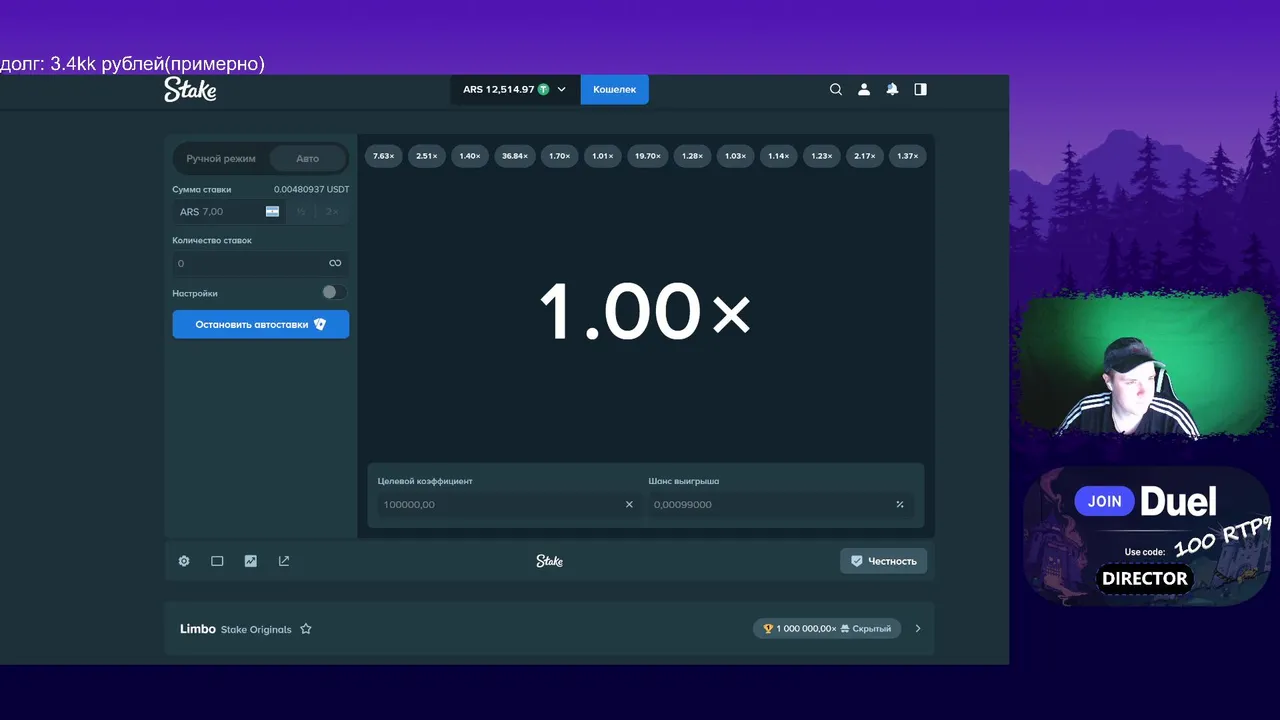Image resolution: width=1280 pixels, height=720 pixels.
Task: Open the user profile icon
Action: tap(864, 89)
